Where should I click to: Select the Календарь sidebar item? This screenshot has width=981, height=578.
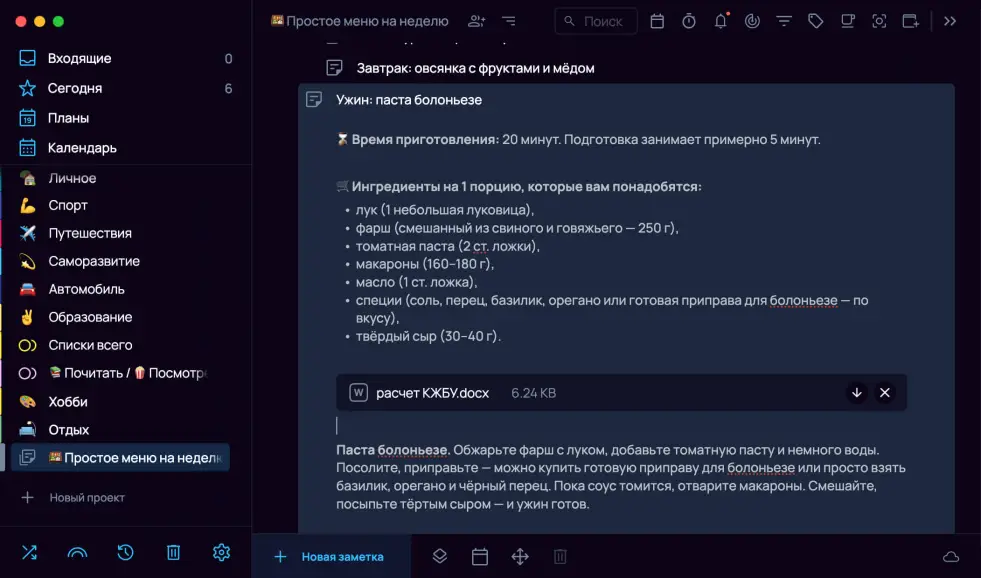82,148
